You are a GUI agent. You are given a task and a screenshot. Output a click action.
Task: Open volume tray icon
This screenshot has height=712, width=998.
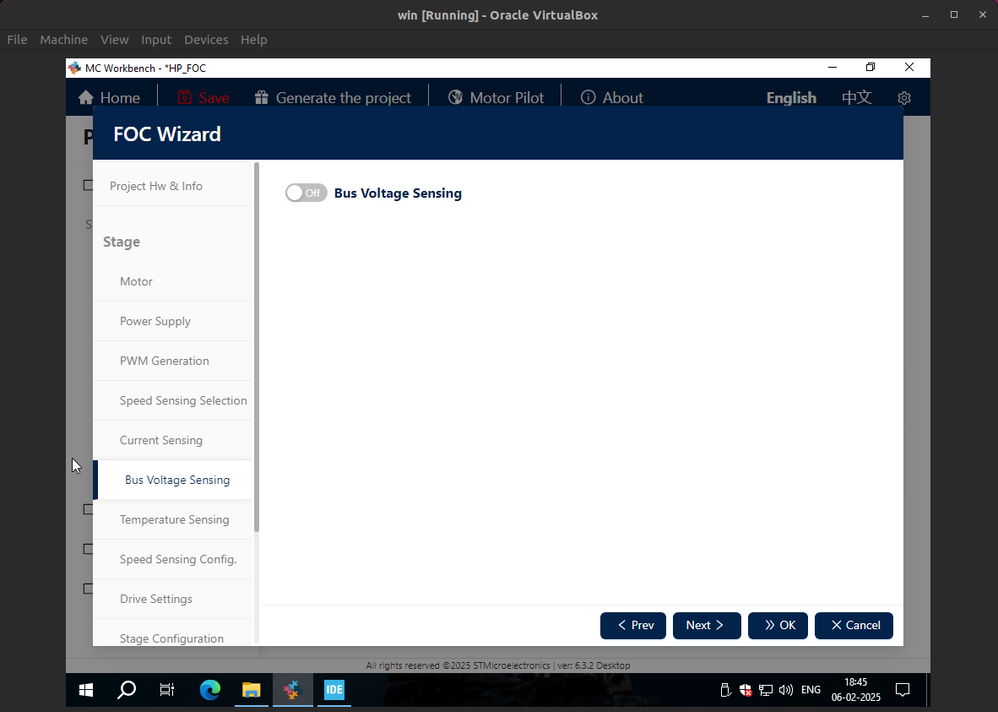click(786, 690)
